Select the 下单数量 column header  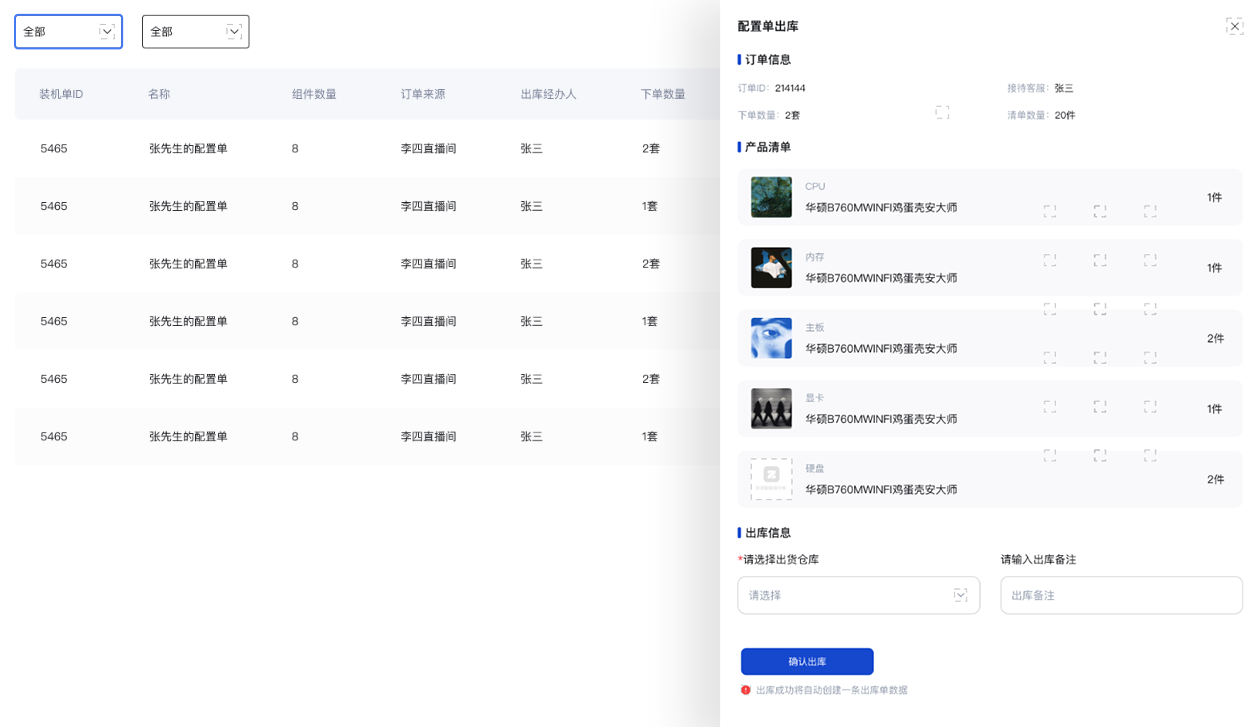663,94
